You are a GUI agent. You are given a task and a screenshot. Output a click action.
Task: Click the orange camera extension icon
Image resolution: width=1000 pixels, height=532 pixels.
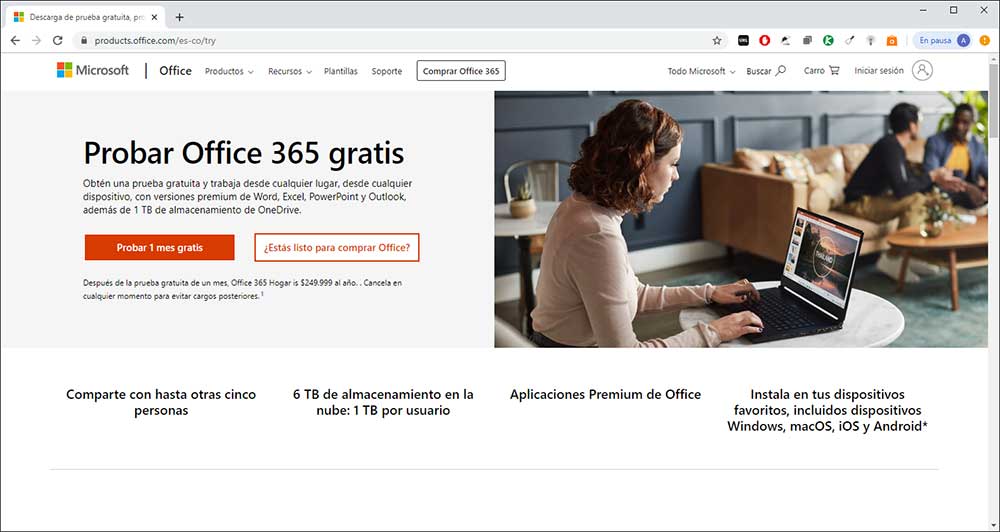click(x=892, y=40)
